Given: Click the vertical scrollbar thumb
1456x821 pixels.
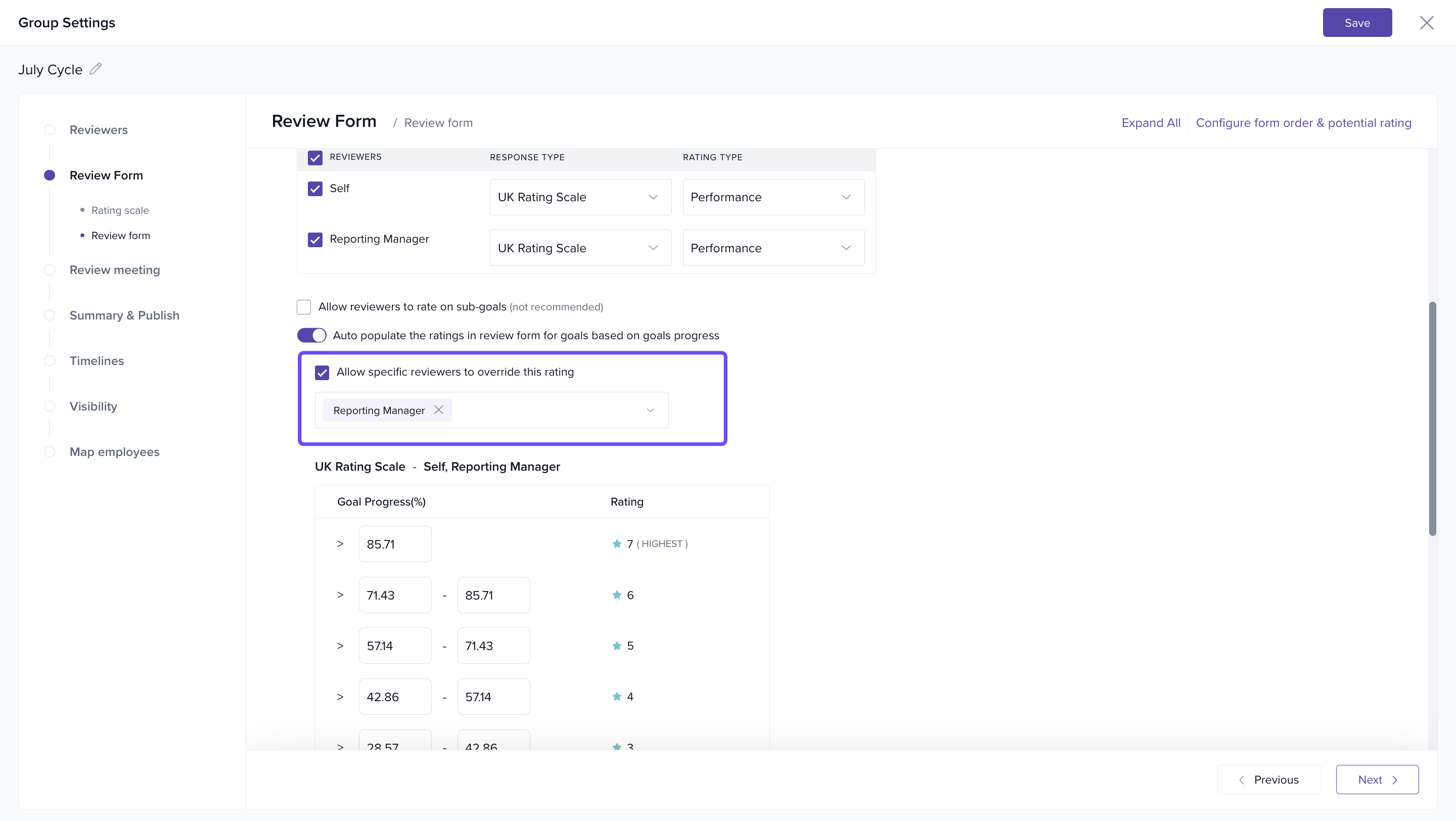Looking at the screenshot, I should [x=1432, y=418].
